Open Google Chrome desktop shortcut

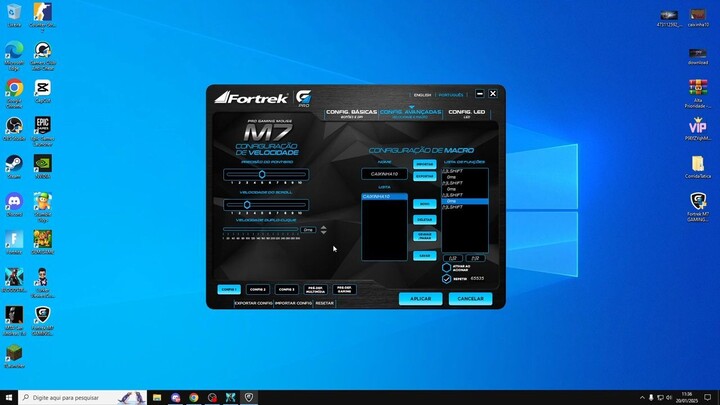pyautogui.click(x=14, y=93)
